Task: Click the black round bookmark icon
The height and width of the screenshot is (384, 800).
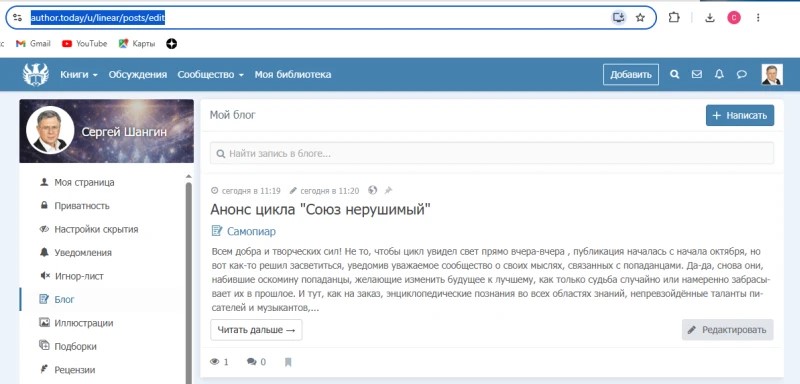Action: tap(171, 44)
